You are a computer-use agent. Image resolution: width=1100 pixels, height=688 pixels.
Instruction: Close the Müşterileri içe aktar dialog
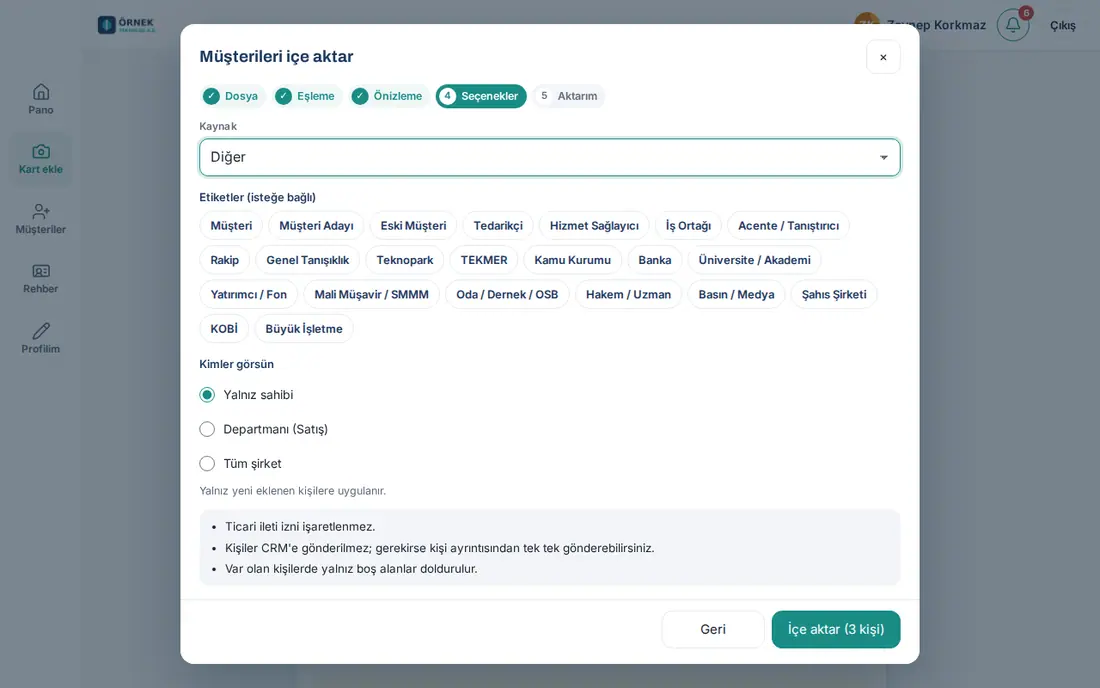(x=883, y=57)
